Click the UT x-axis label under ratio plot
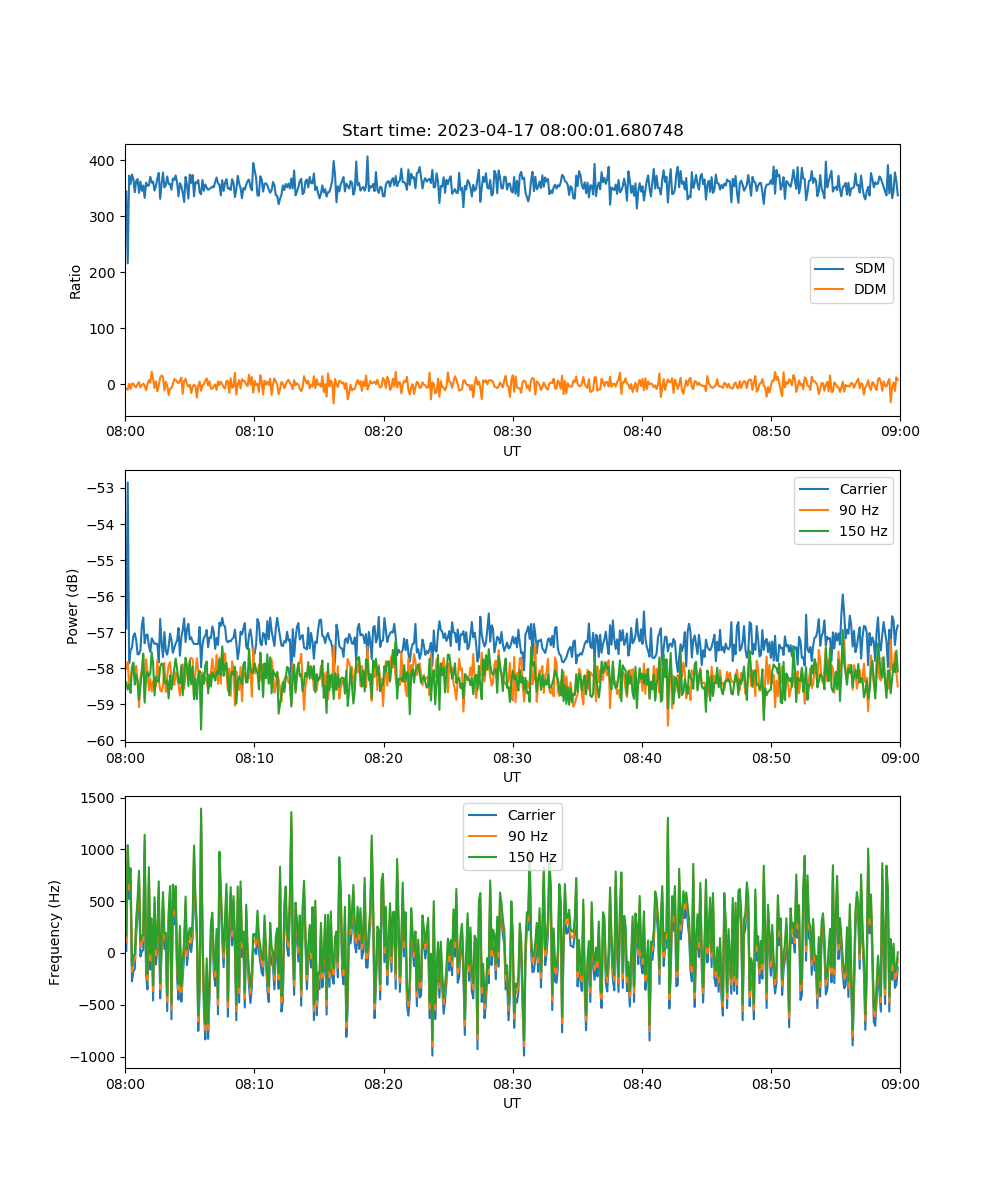1000x1200 pixels. 512,451
